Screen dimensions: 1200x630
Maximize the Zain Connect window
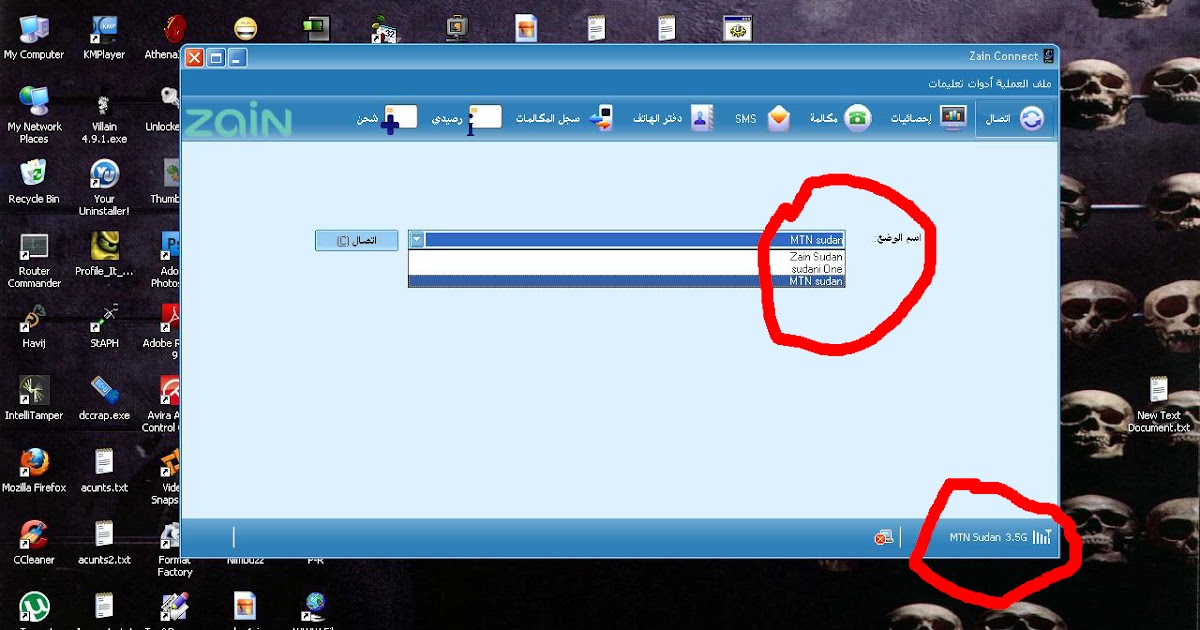click(216, 58)
